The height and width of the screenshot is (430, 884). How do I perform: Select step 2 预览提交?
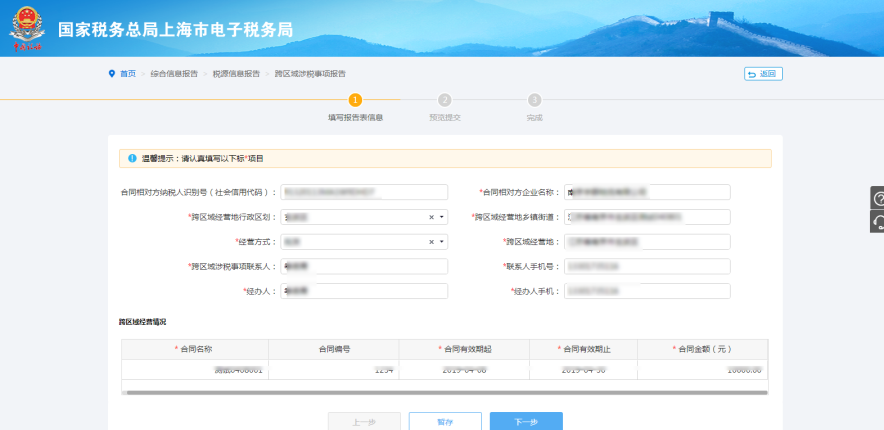click(x=445, y=108)
